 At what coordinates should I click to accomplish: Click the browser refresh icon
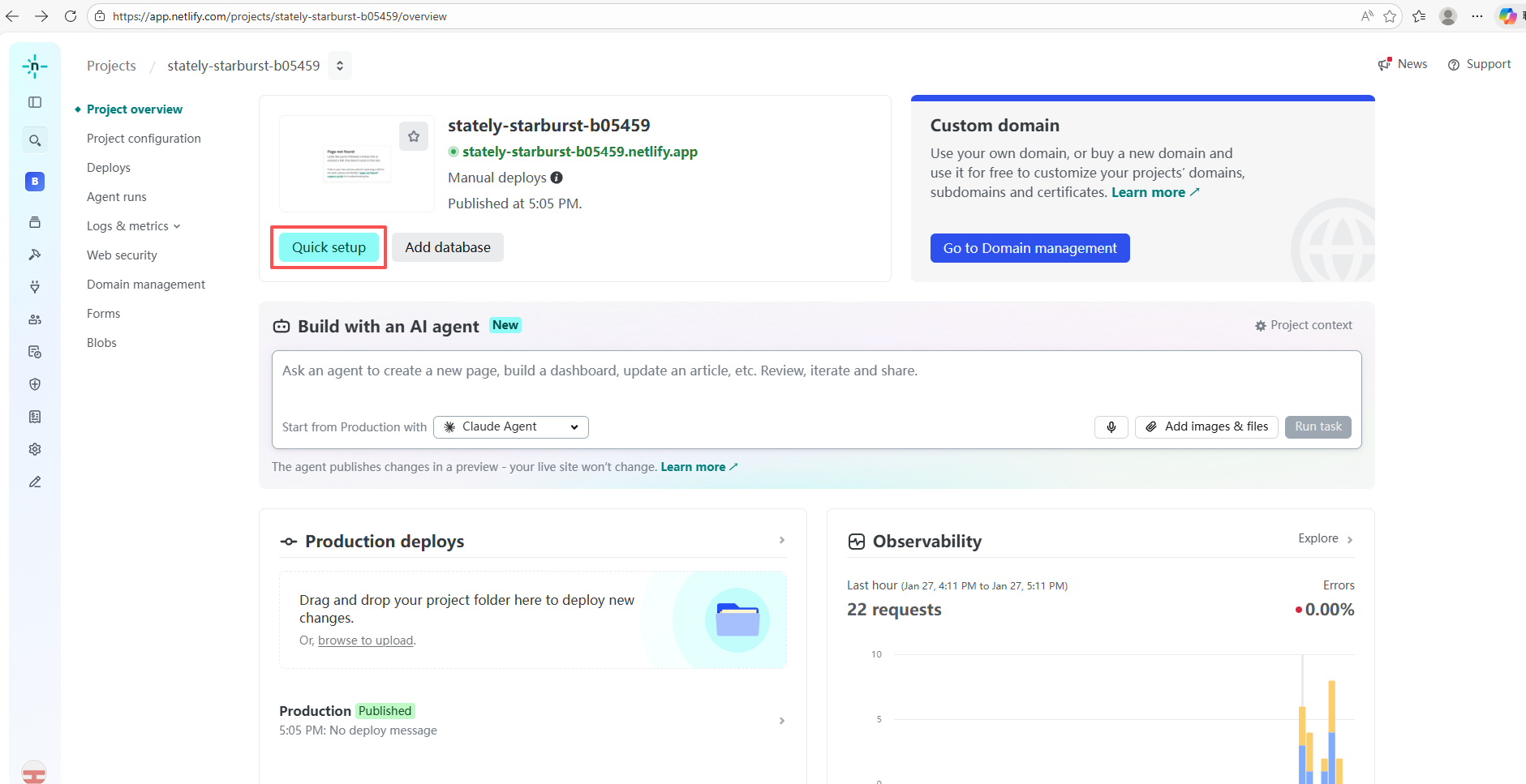(71, 16)
